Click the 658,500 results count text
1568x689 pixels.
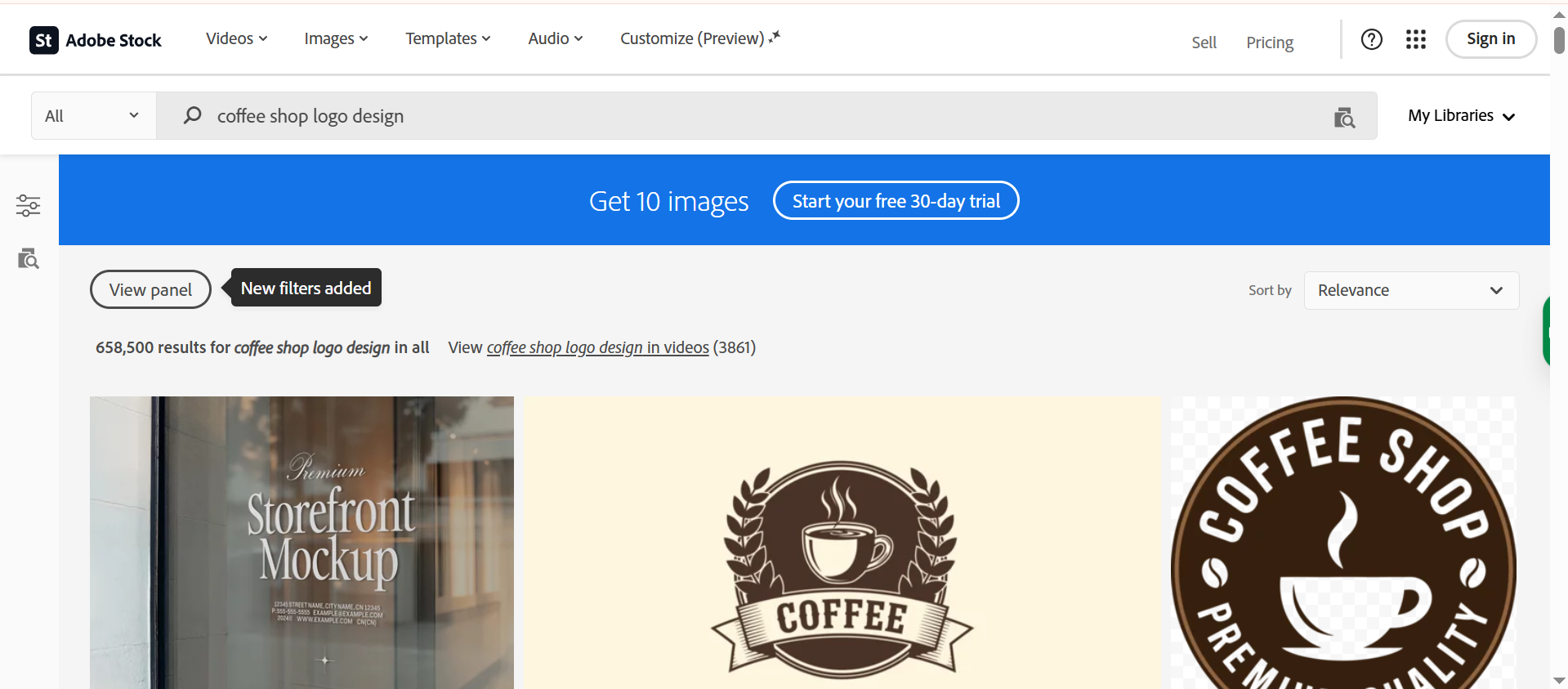262,347
